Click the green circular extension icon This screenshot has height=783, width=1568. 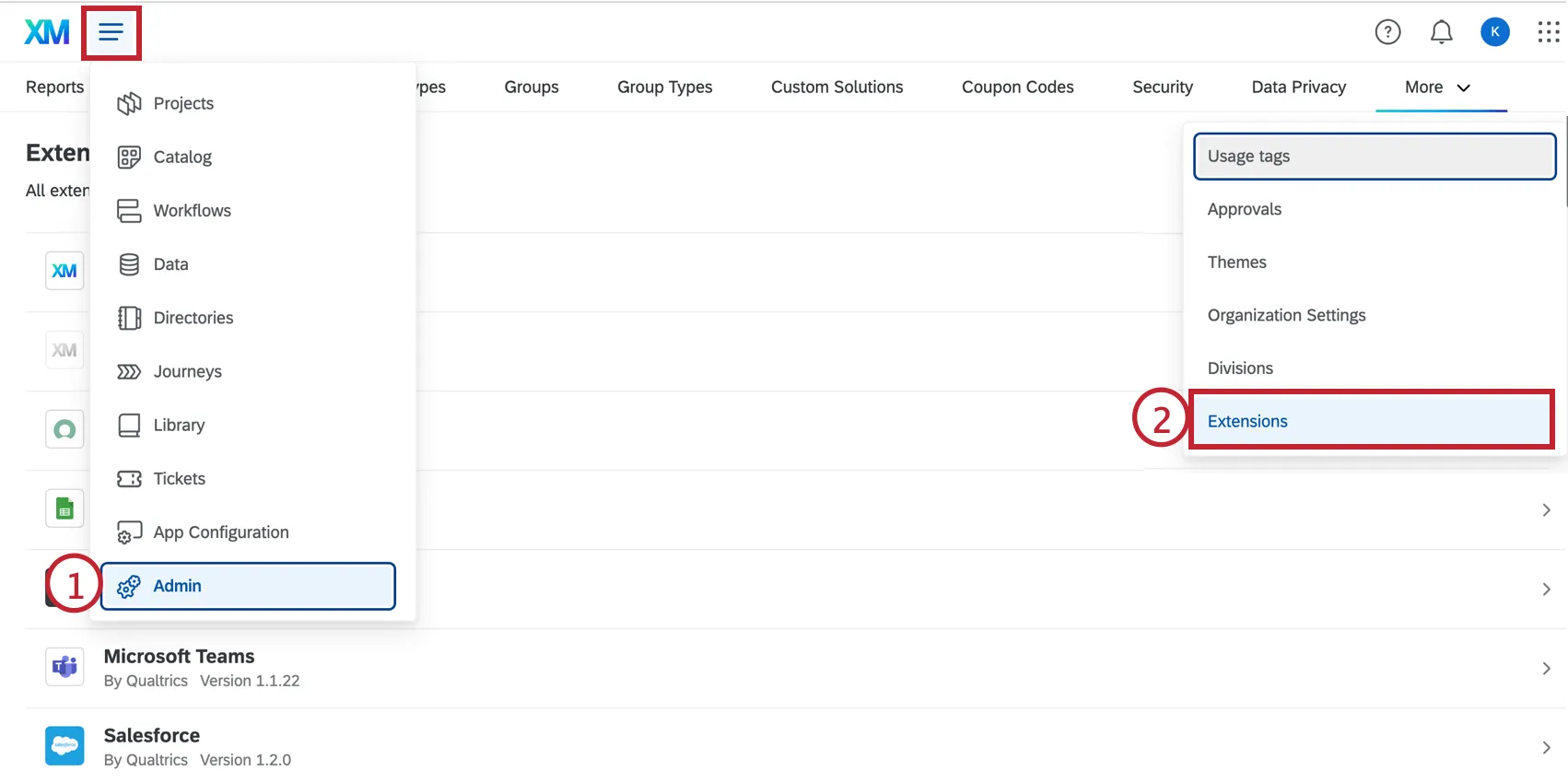64,429
